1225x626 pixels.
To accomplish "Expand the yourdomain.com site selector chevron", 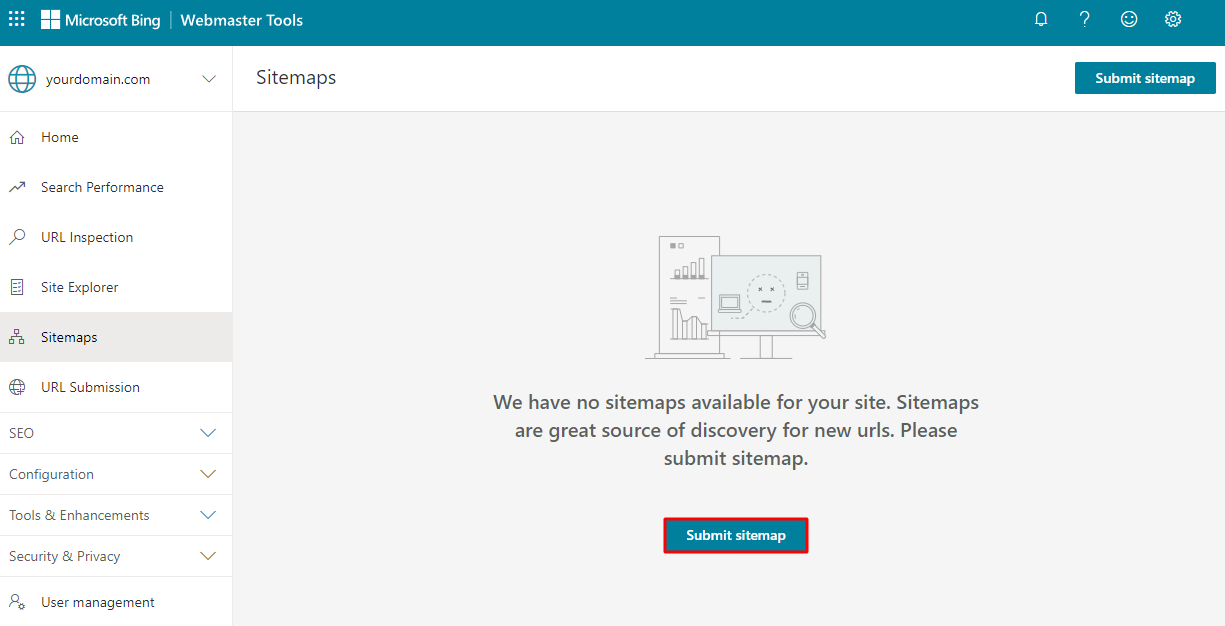I will tap(209, 79).
